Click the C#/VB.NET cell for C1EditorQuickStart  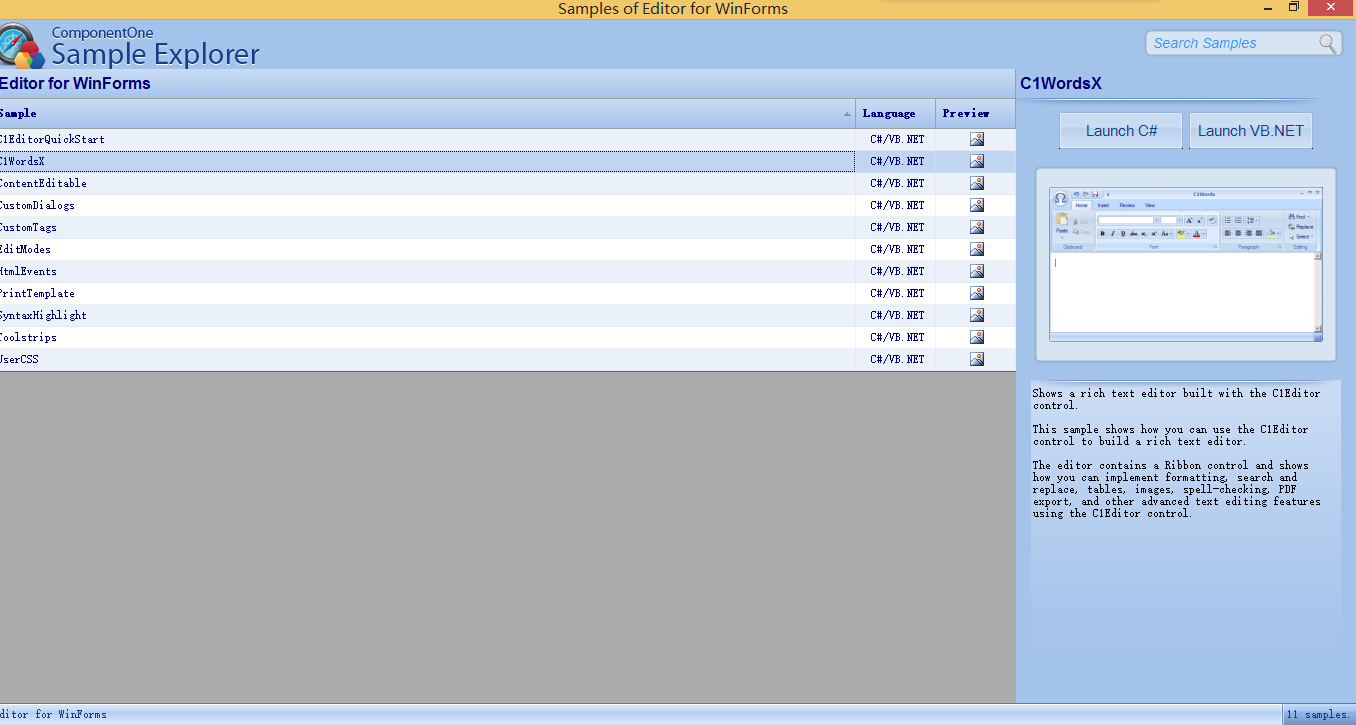click(x=897, y=139)
